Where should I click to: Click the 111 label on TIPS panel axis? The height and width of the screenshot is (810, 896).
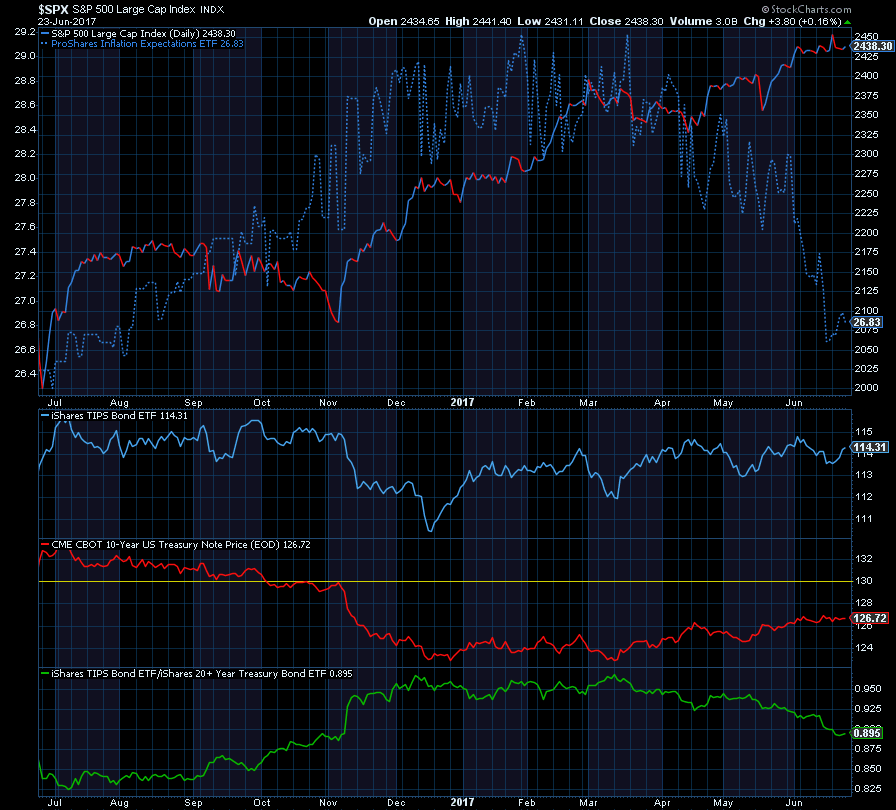pos(863,519)
